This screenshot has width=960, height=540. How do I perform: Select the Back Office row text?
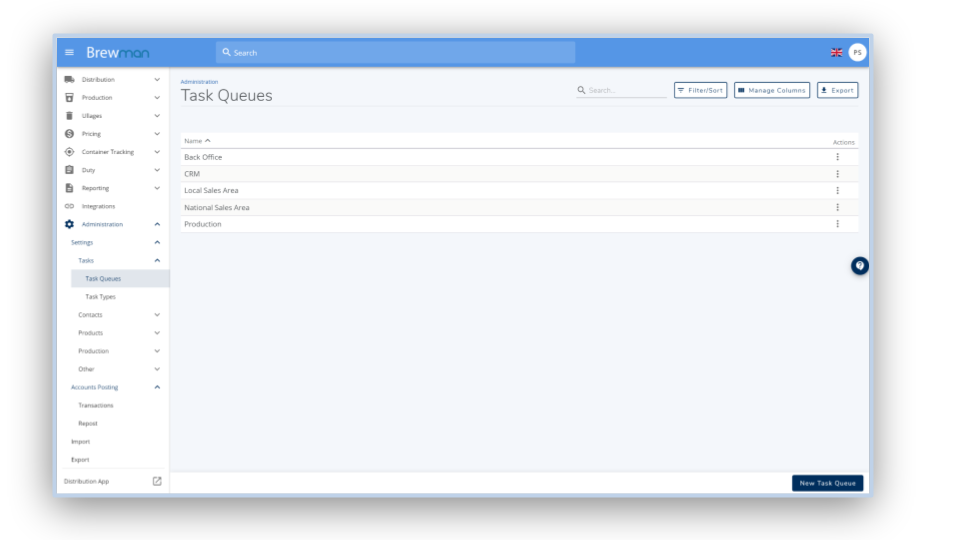203,157
